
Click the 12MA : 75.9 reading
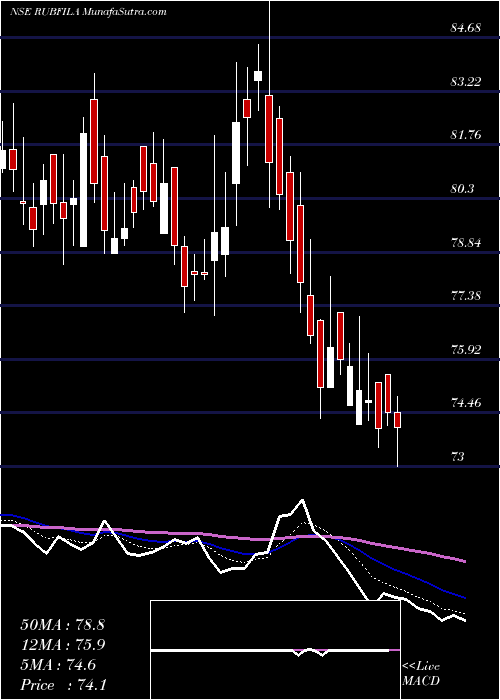coord(62,645)
